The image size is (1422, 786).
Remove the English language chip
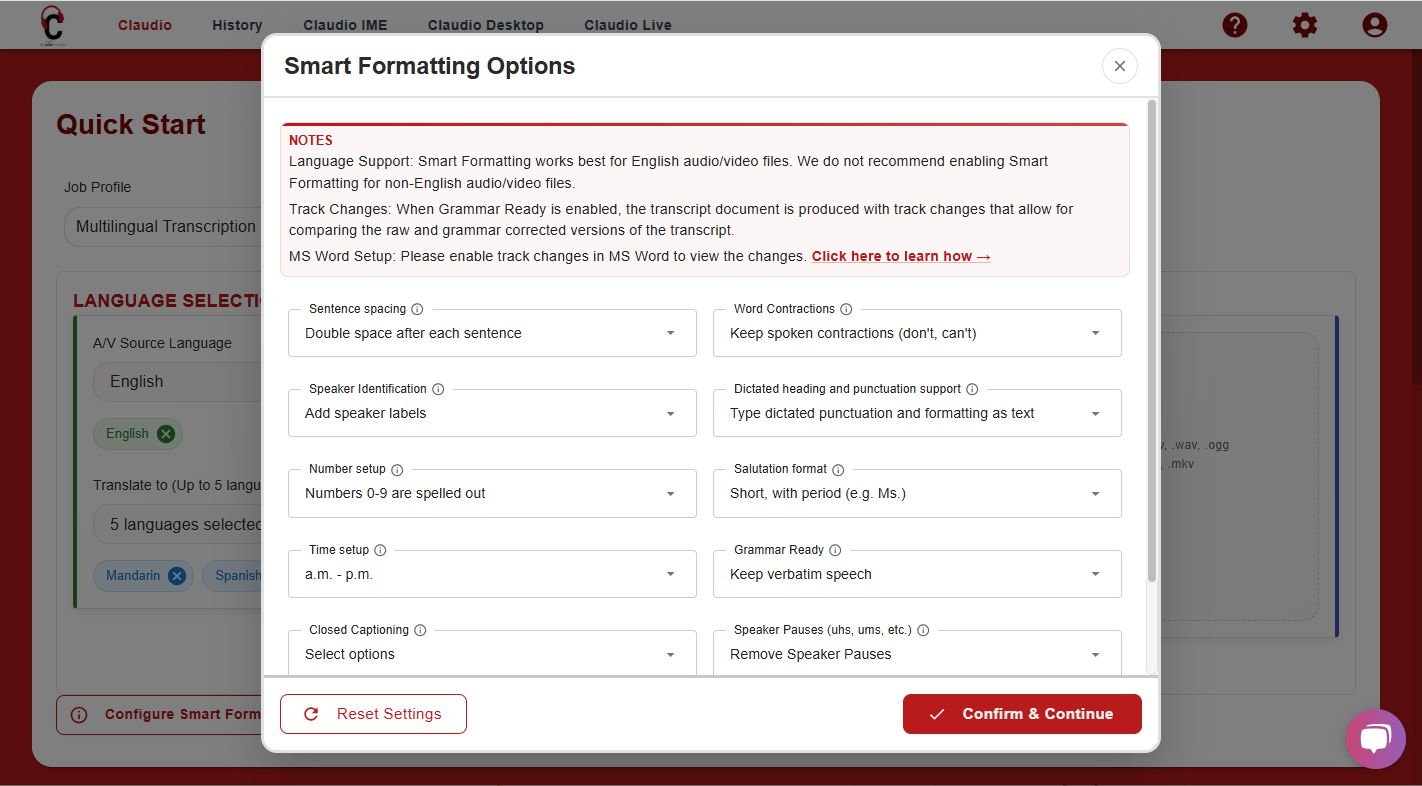click(x=166, y=434)
